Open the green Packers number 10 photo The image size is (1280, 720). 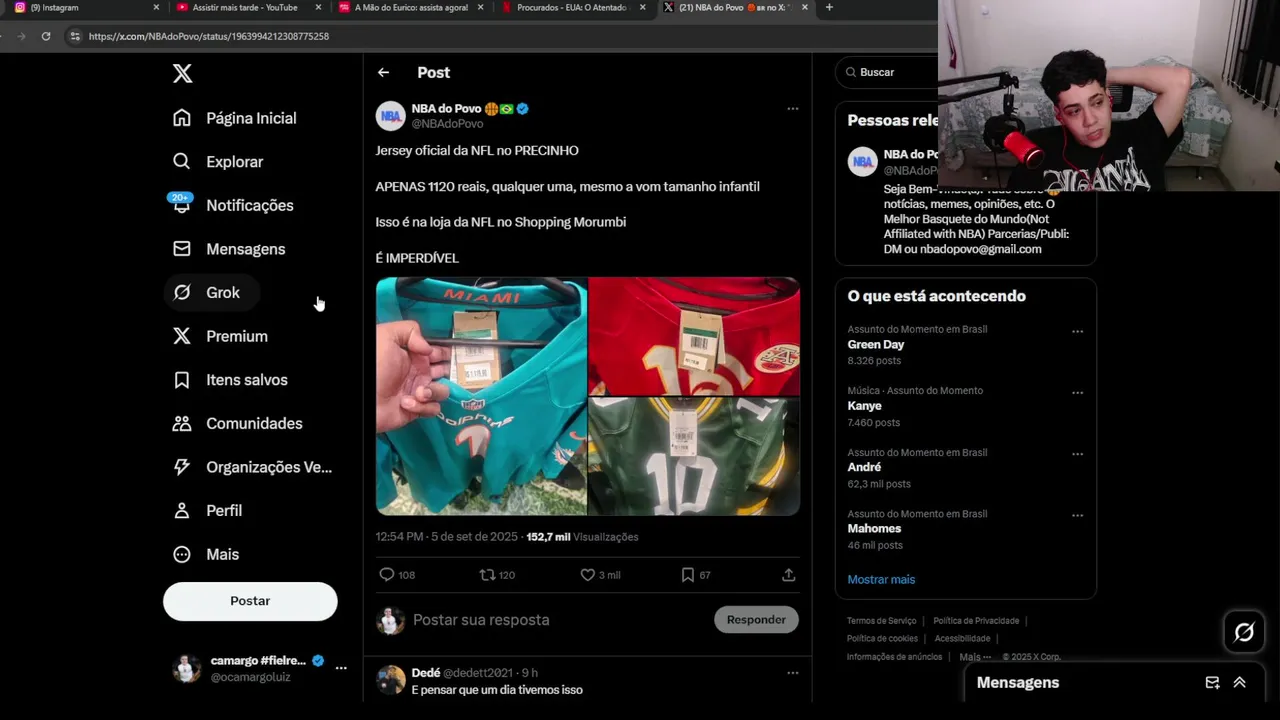tap(694, 456)
